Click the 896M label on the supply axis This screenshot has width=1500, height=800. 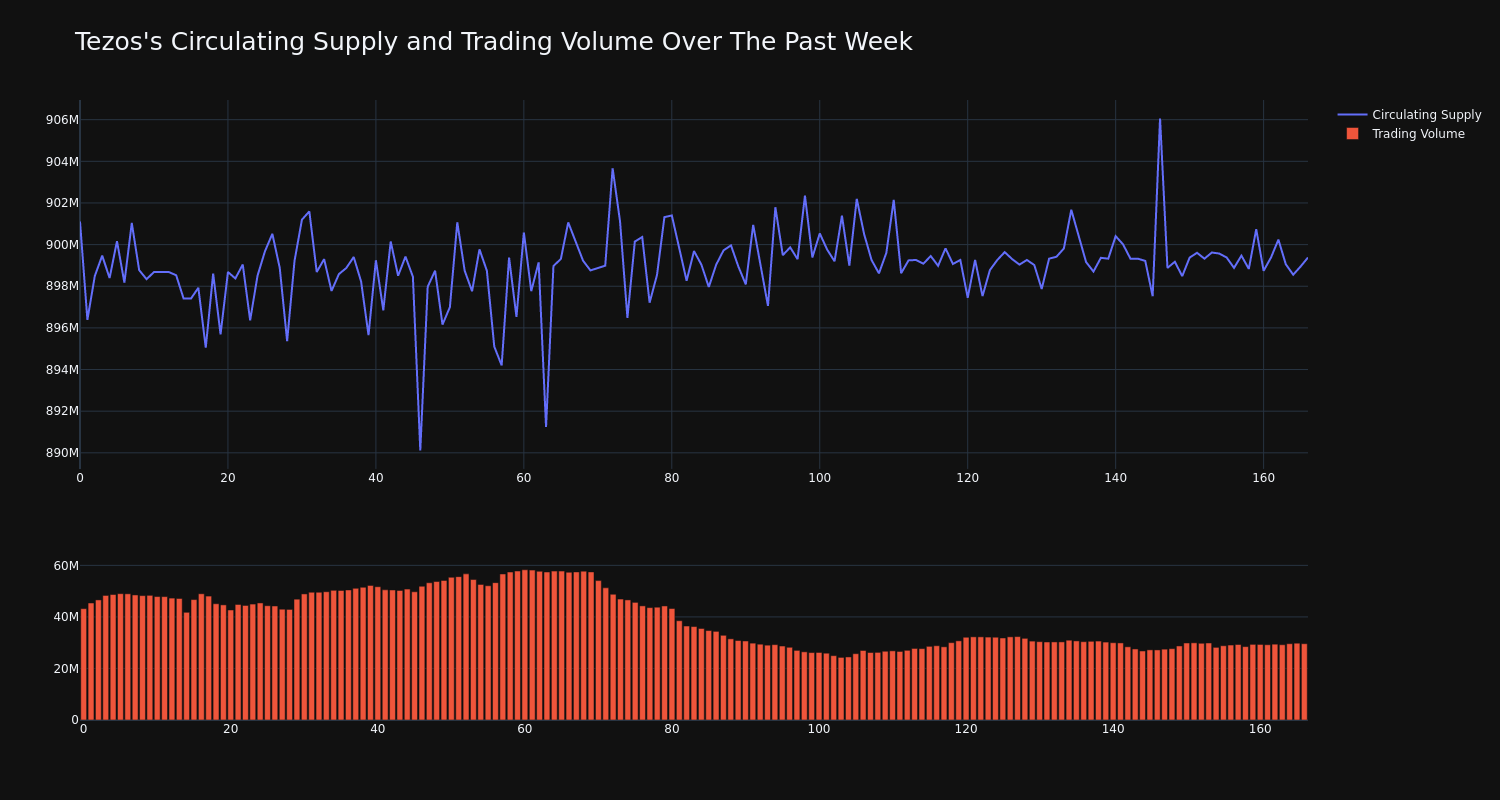(62, 328)
